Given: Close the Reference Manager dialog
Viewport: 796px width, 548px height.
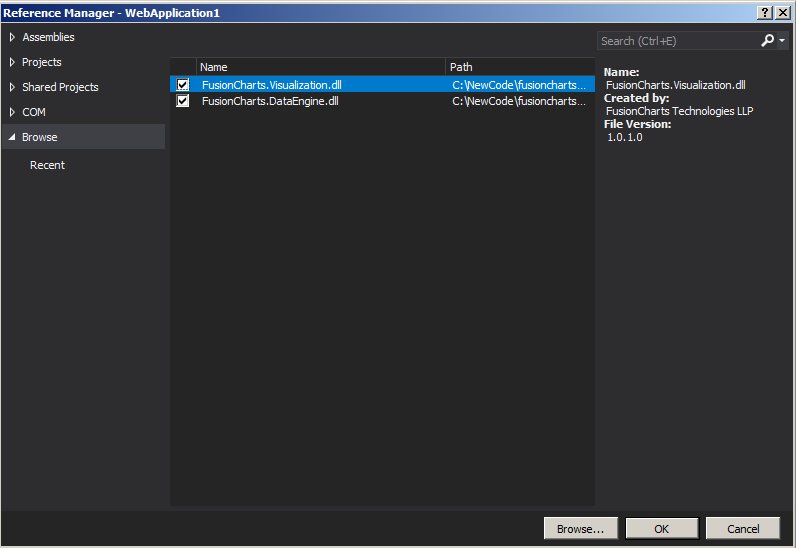Looking at the screenshot, I should click(783, 12).
